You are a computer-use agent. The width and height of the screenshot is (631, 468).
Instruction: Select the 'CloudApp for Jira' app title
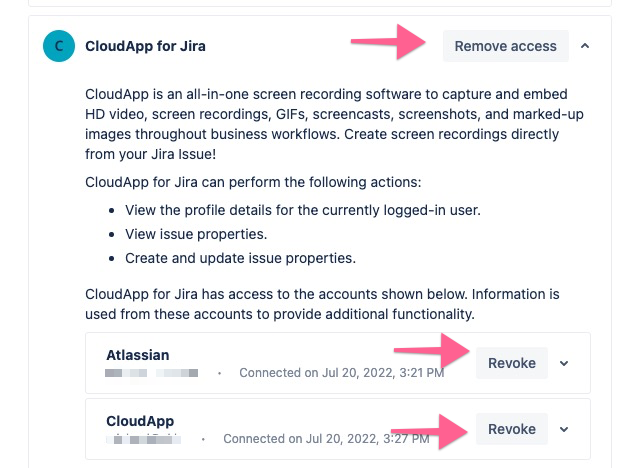[x=145, y=46]
